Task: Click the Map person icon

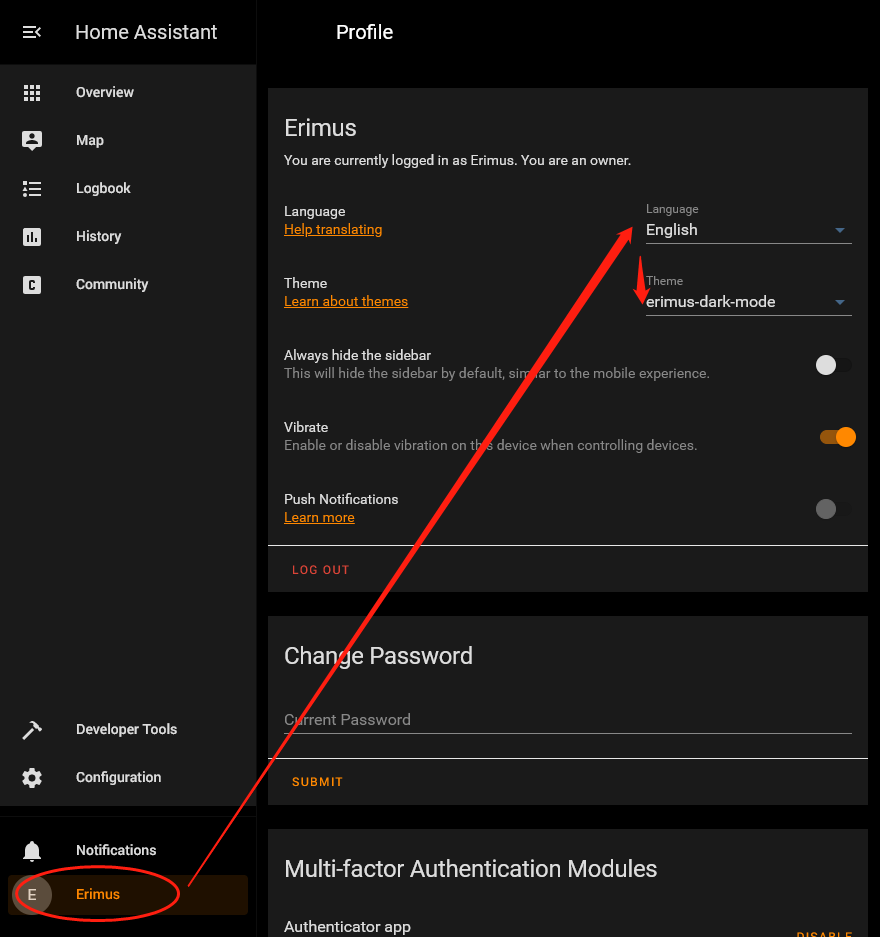Action: coord(32,140)
